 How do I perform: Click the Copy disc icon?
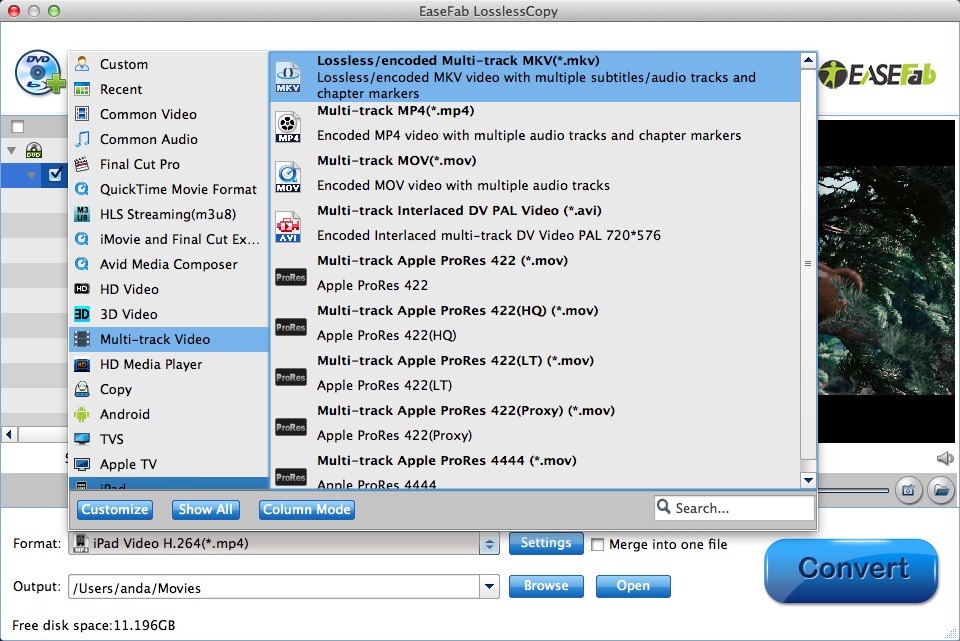81,389
